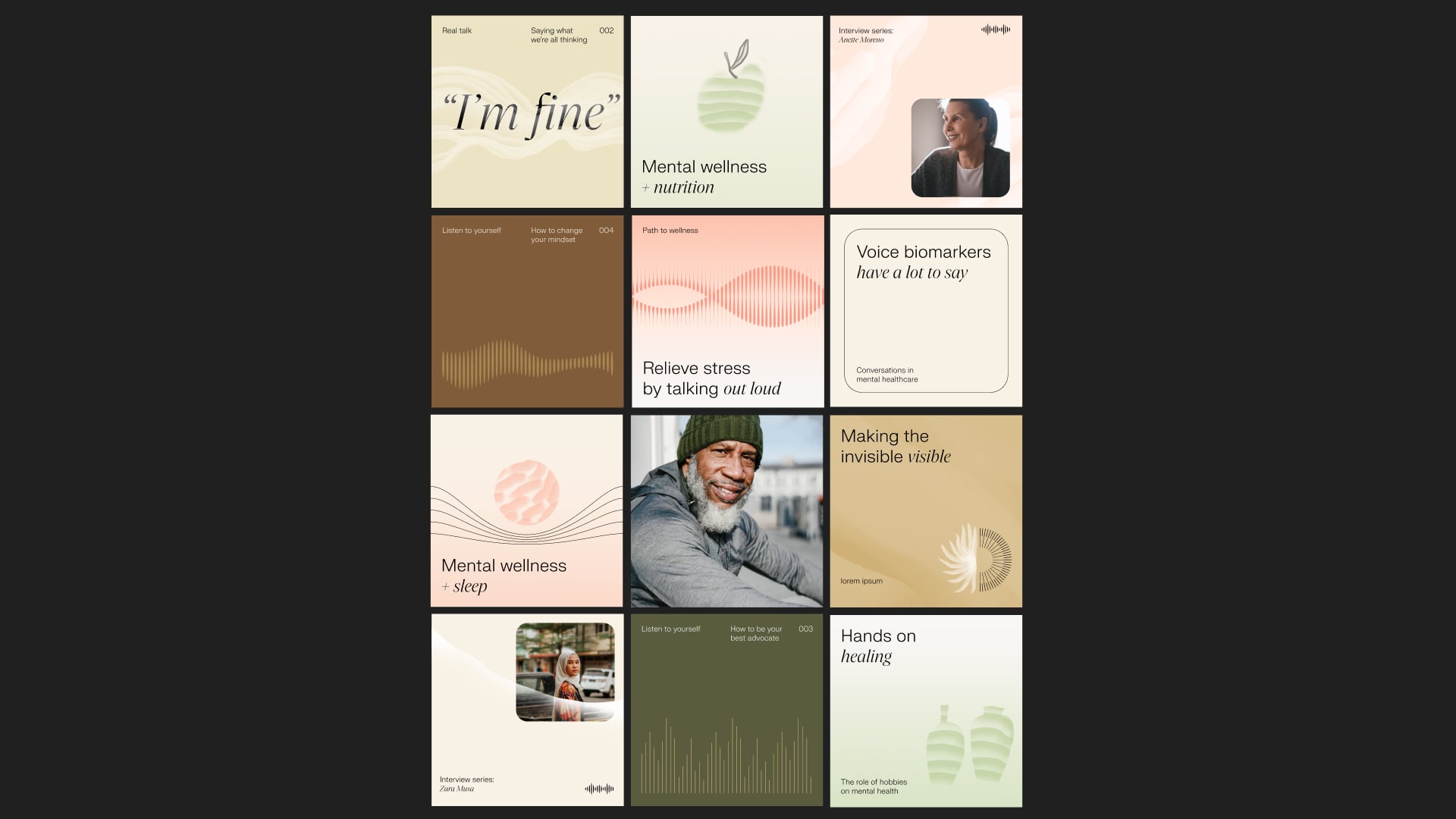Click the "Hands on healing" heading
The width and height of the screenshot is (1456, 819).
click(878, 646)
